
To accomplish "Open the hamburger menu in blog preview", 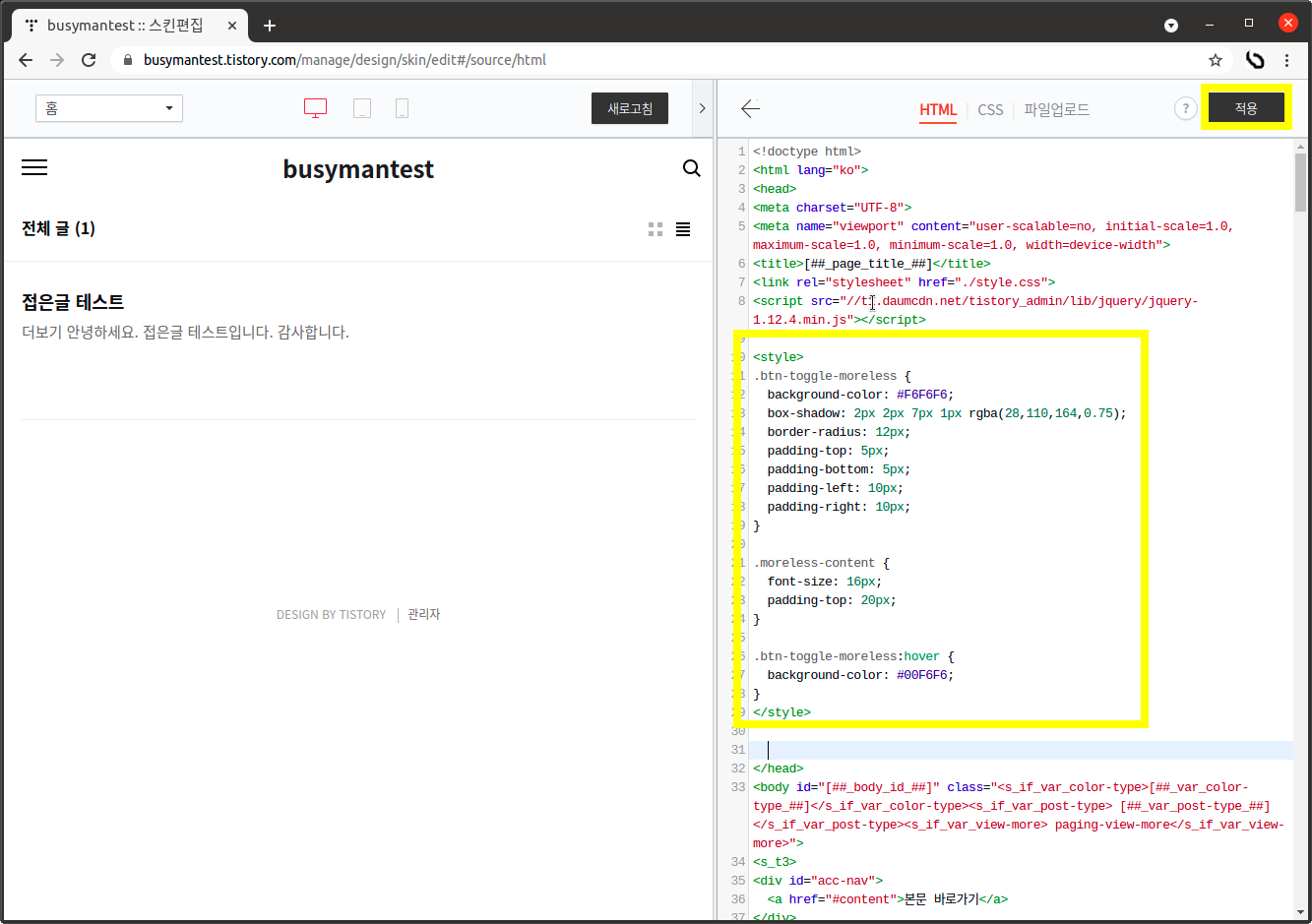I will tap(34, 167).
